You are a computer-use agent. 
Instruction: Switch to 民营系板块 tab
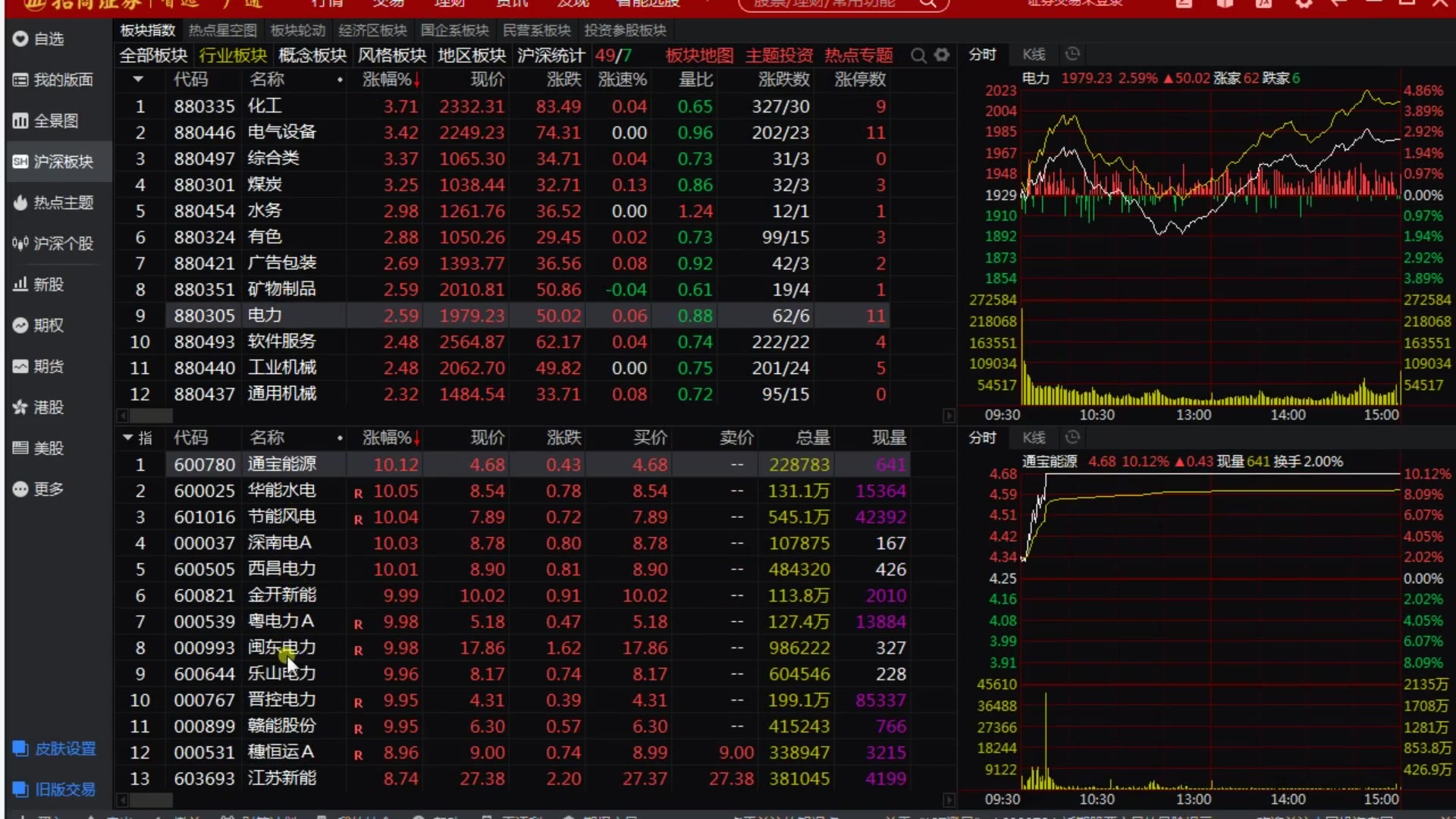point(537,30)
